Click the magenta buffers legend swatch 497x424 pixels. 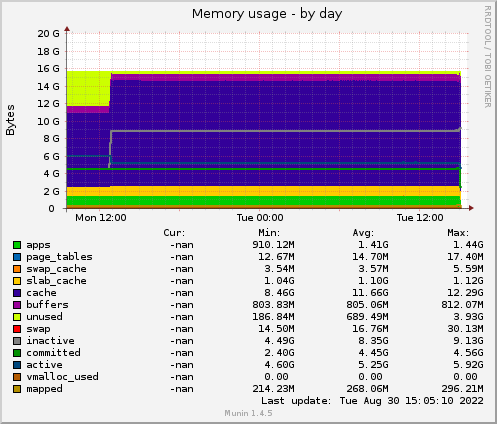[x=17, y=305]
